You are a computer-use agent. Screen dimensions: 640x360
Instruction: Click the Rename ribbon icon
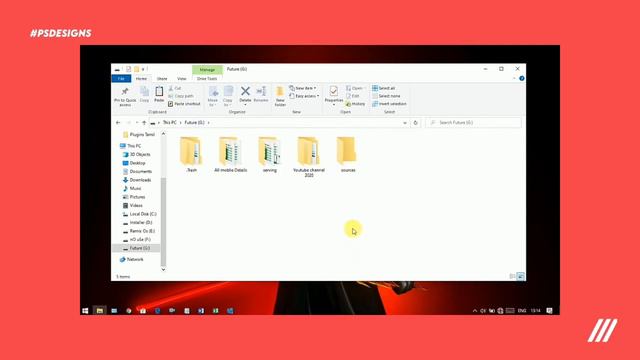pyautogui.click(x=261, y=91)
